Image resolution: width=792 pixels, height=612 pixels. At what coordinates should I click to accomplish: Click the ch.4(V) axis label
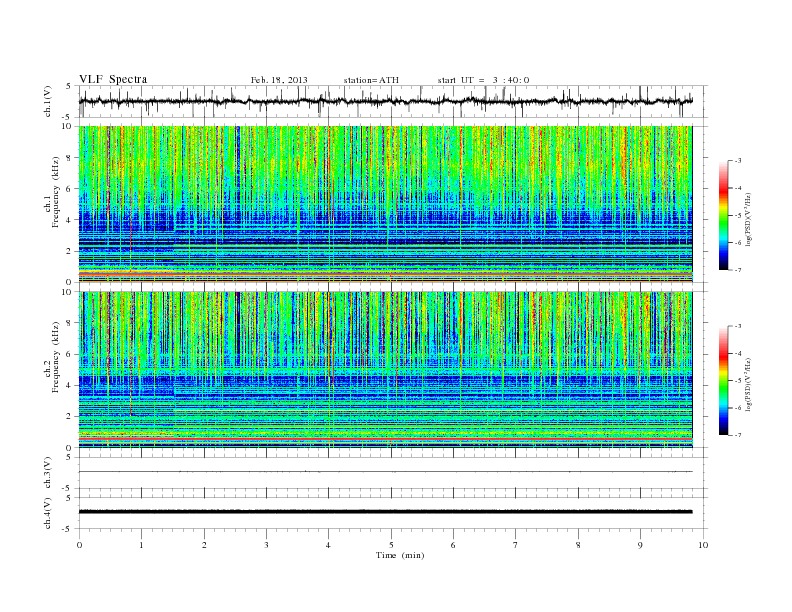coord(48,513)
